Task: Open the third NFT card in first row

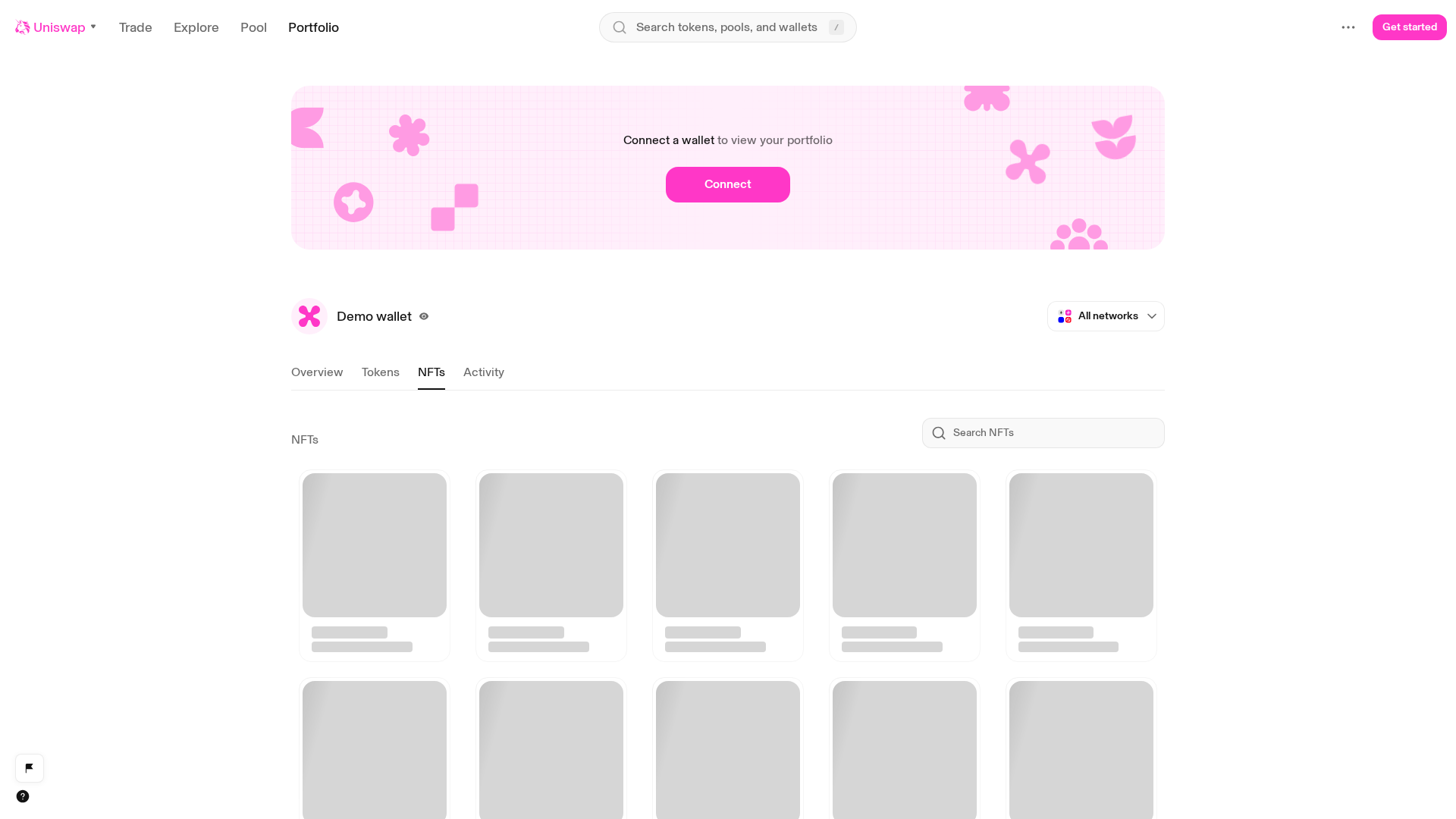Action: (728, 566)
